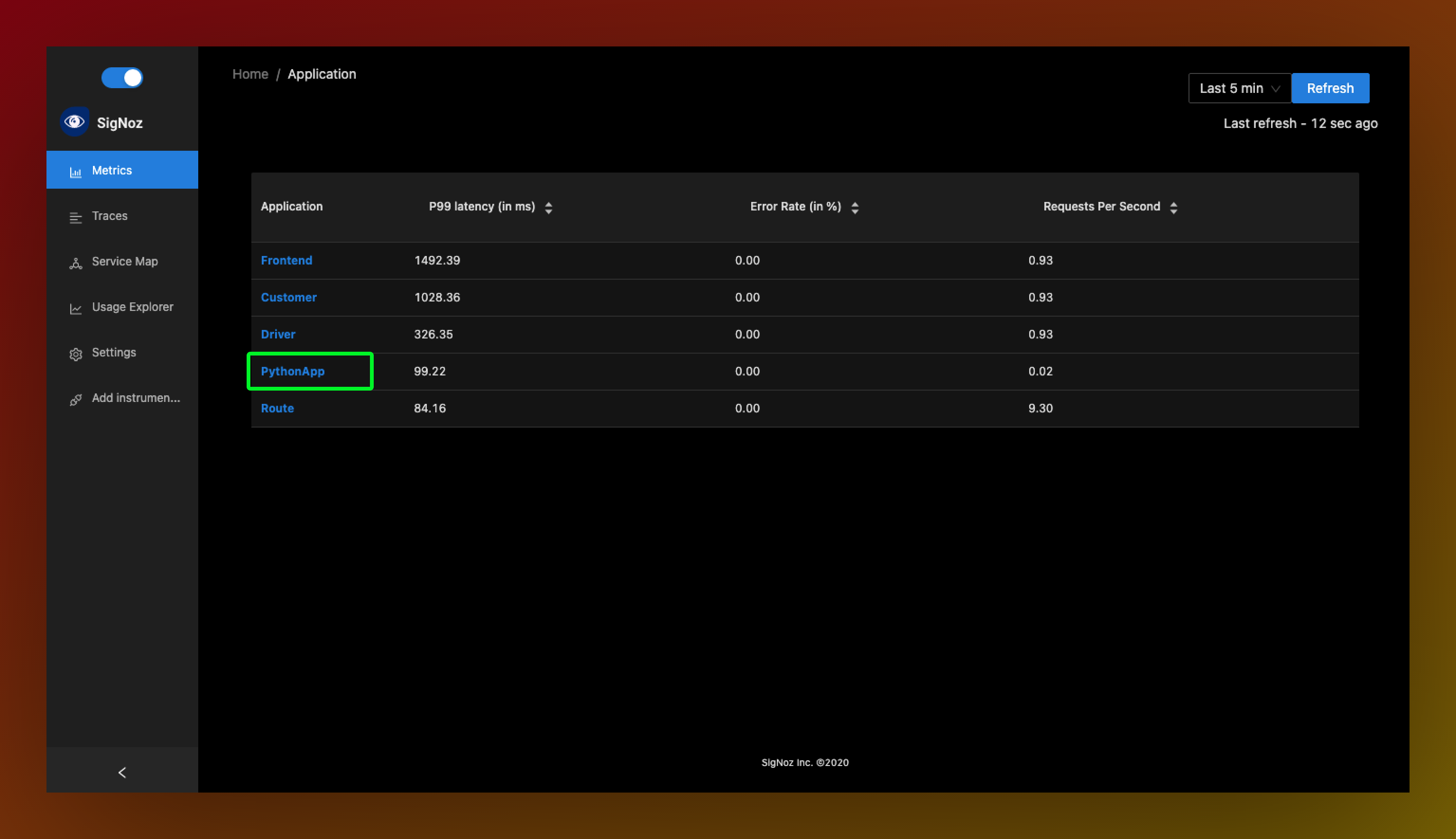Screen dimensions: 1456x839
Task: Toggle the dark mode switch
Action: (x=121, y=77)
